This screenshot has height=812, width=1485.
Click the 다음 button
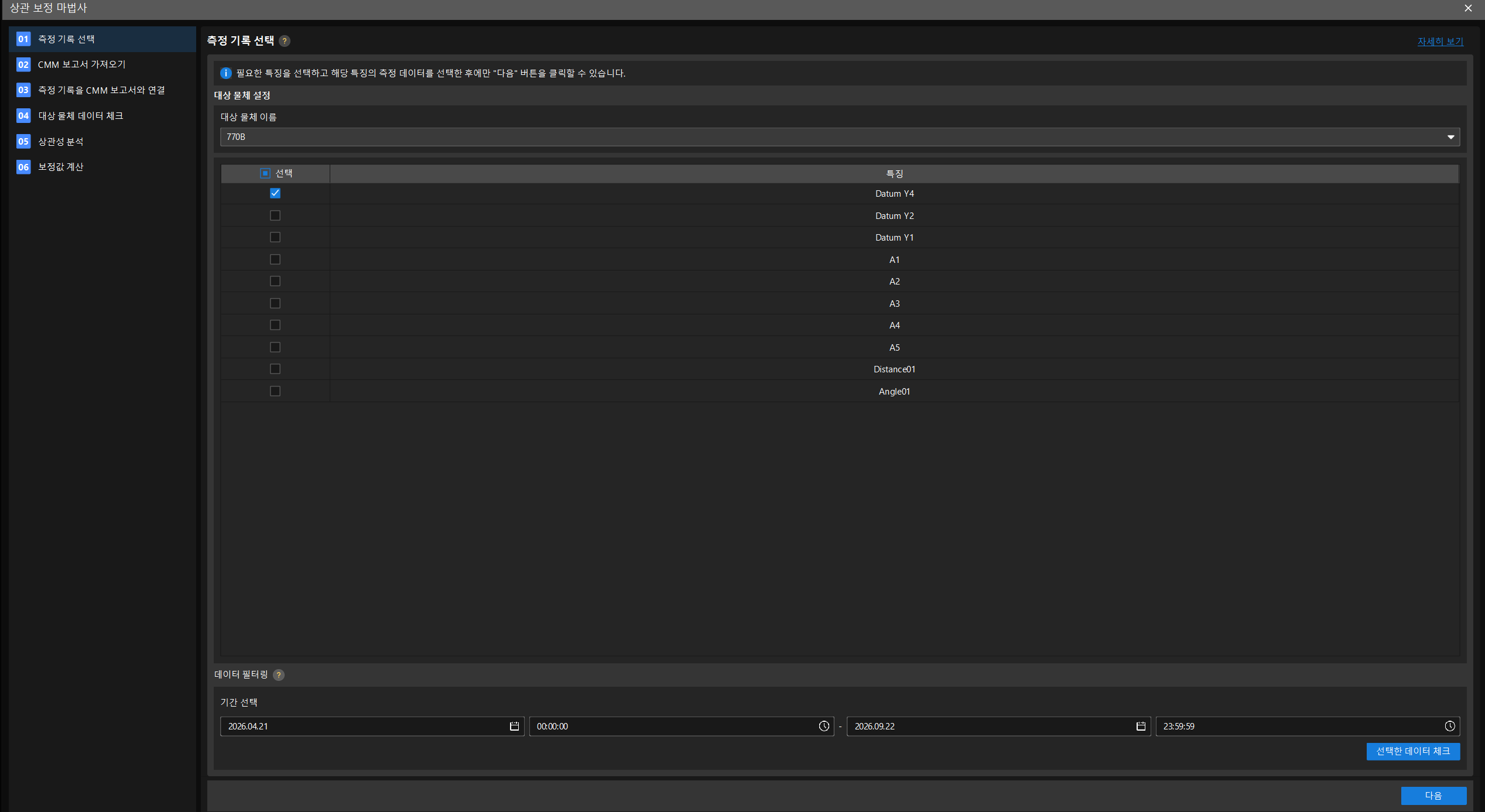pyautogui.click(x=1433, y=796)
